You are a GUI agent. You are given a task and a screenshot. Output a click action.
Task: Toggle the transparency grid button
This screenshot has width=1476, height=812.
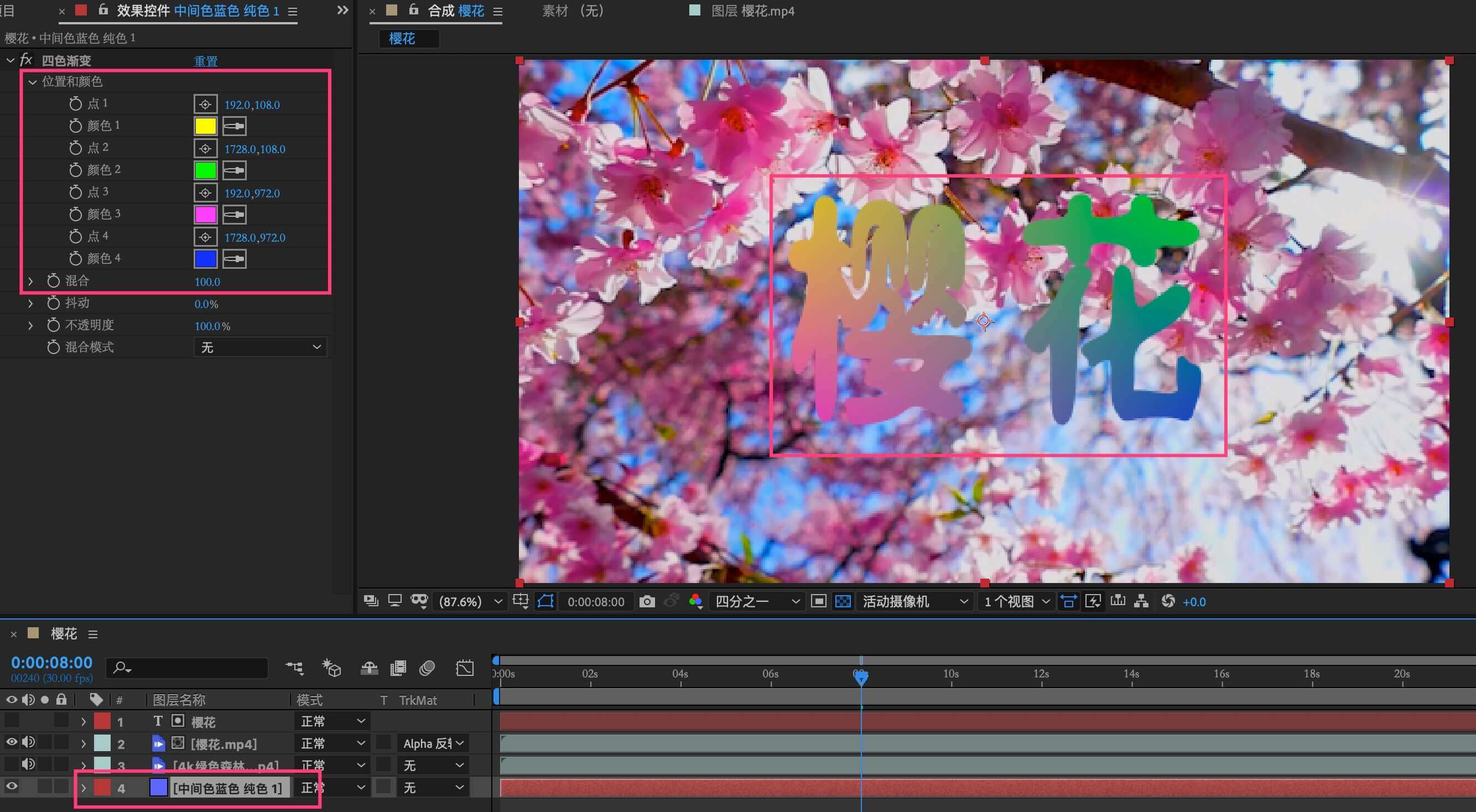coord(843,601)
